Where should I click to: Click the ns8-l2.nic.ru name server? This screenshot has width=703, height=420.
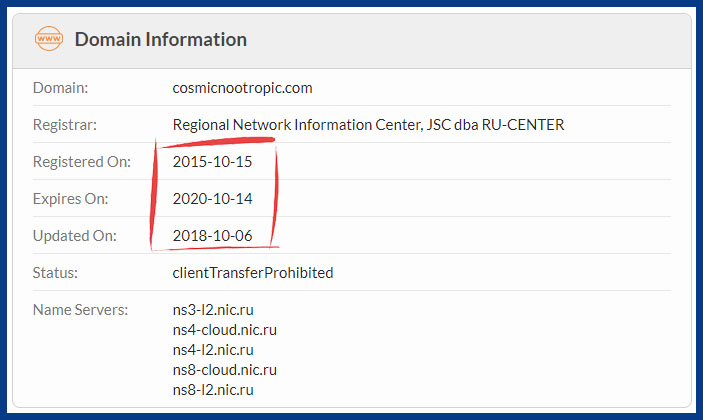(213, 390)
